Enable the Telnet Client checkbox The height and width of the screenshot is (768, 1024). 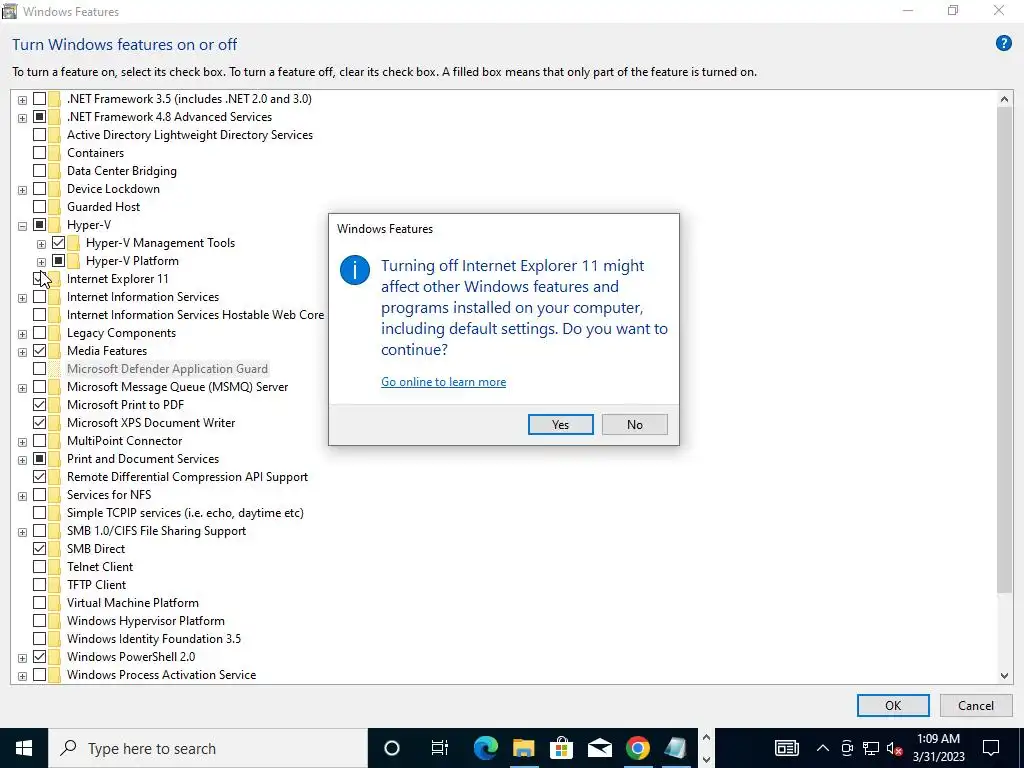(x=39, y=567)
